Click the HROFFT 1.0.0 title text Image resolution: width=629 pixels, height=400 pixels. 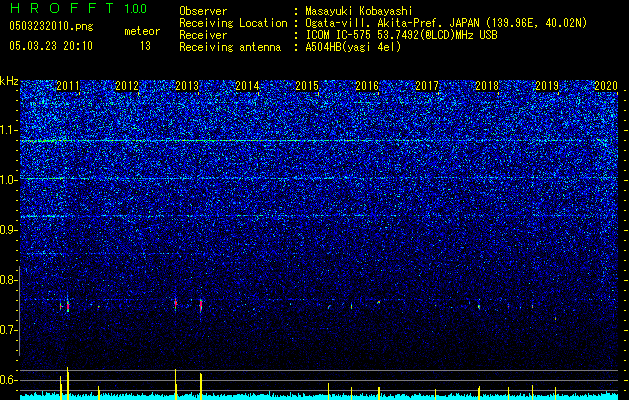pos(78,8)
